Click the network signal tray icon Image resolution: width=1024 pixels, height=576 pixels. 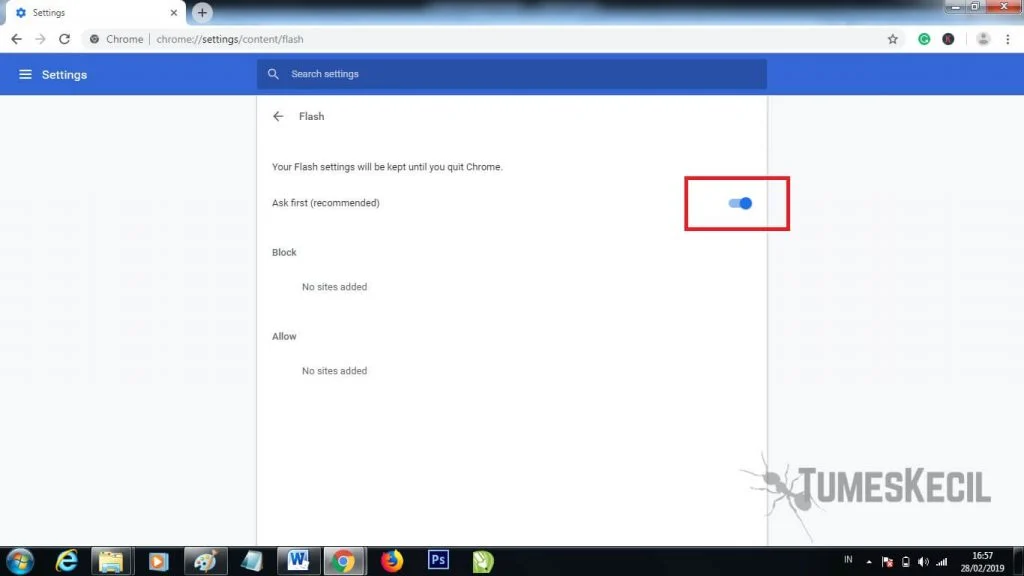941,562
